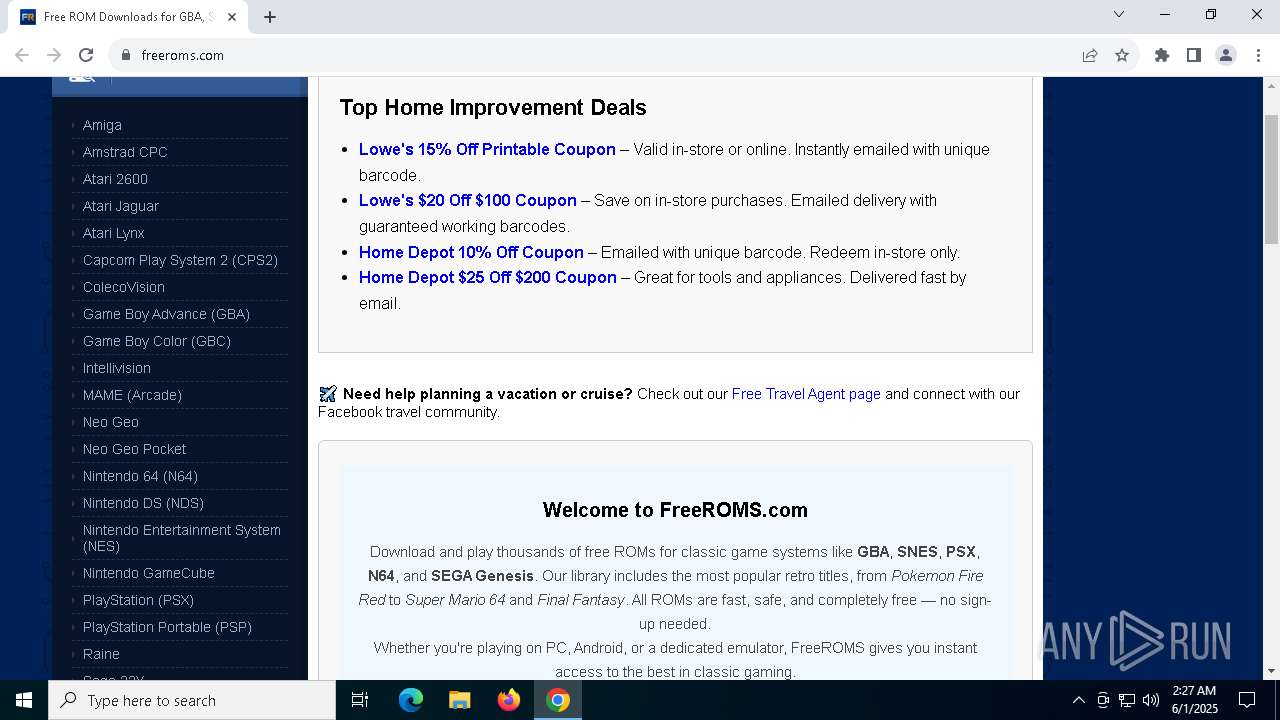The image size is (1280, 720).
Task: Open the Amstrad CPC ROMs section
Action: coord(125,152)
